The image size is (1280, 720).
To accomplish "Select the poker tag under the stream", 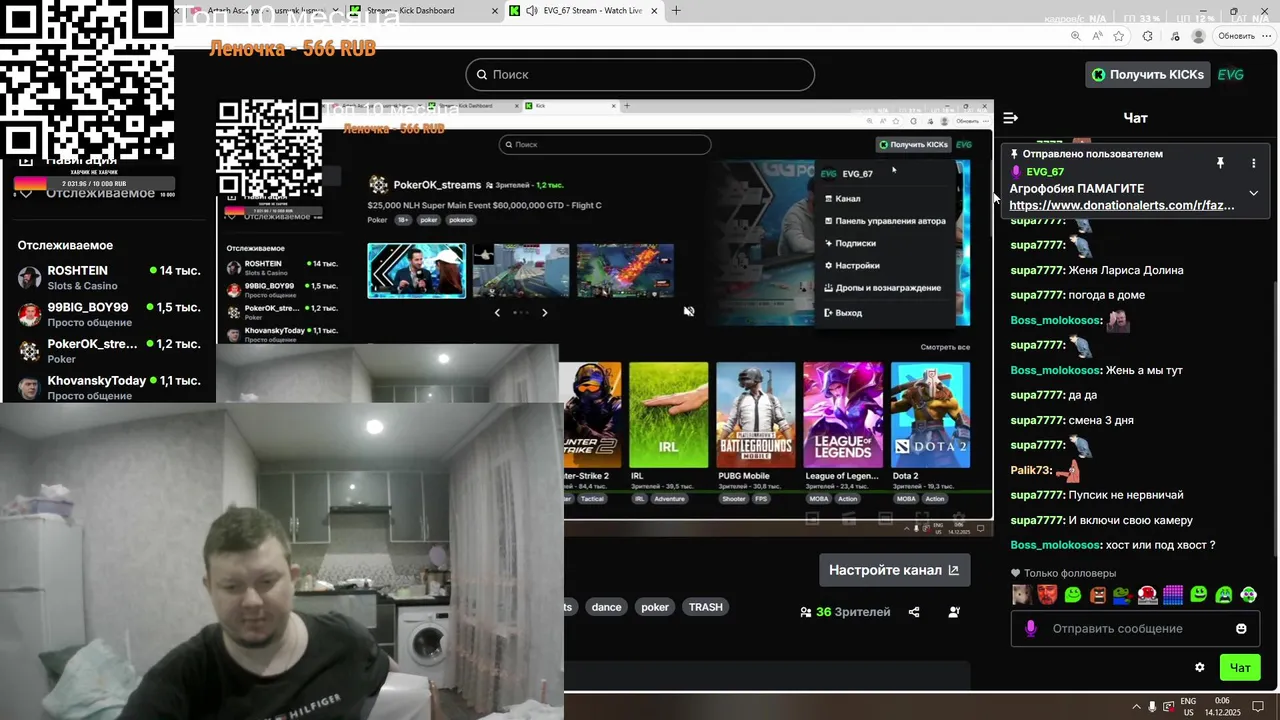I will (x=655, y=607).
